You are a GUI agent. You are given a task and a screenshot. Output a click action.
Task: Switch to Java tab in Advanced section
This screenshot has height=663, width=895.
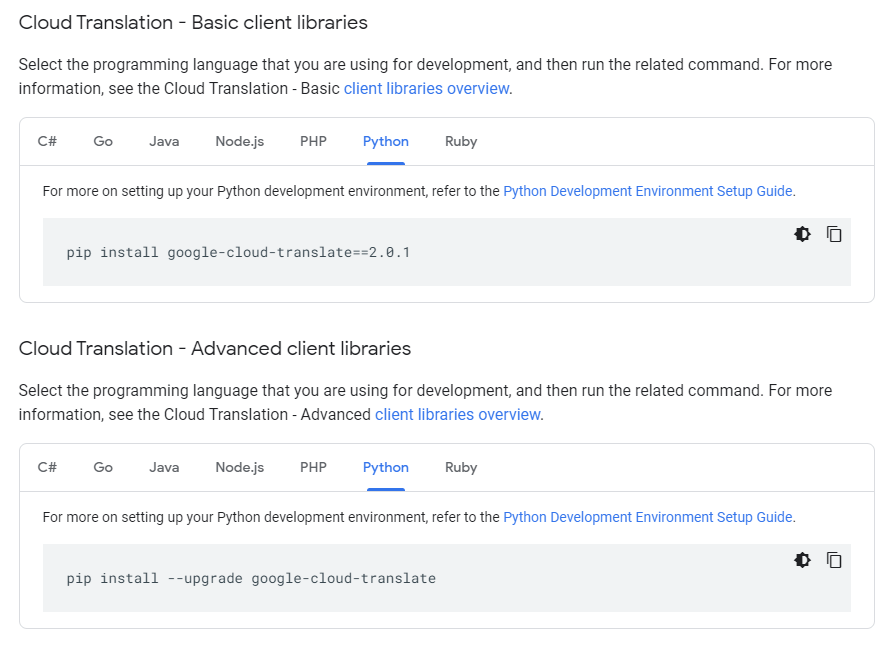[x=164, y=467]
